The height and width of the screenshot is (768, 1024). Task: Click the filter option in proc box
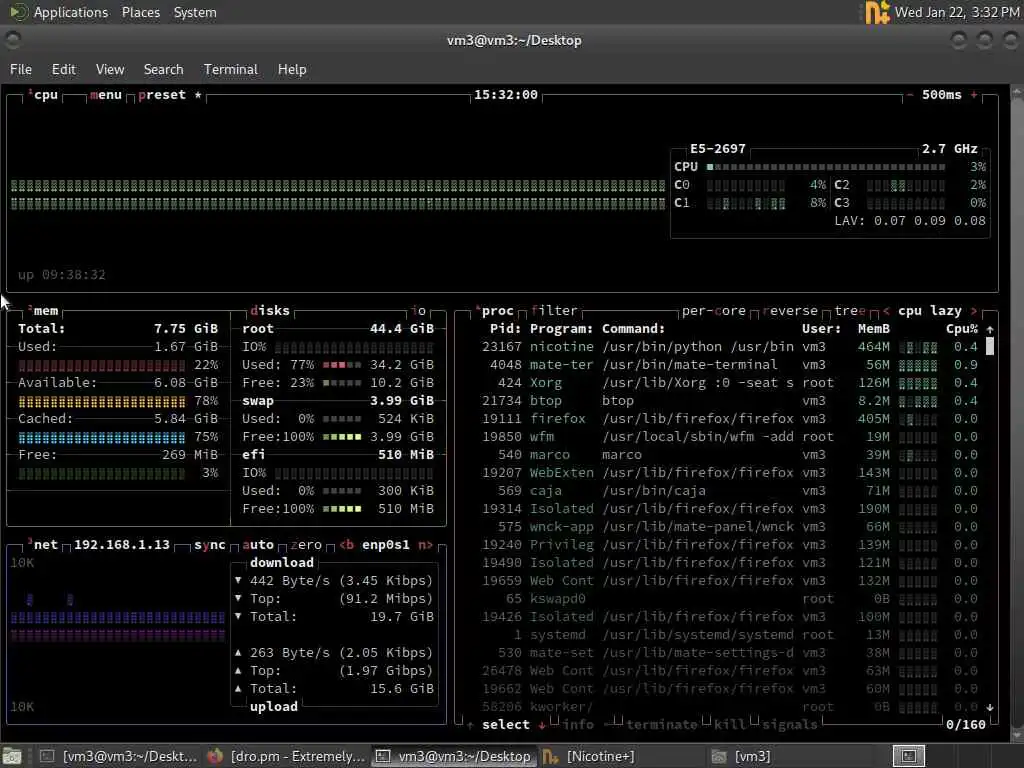pyautogui.click(x=554, y=311)
